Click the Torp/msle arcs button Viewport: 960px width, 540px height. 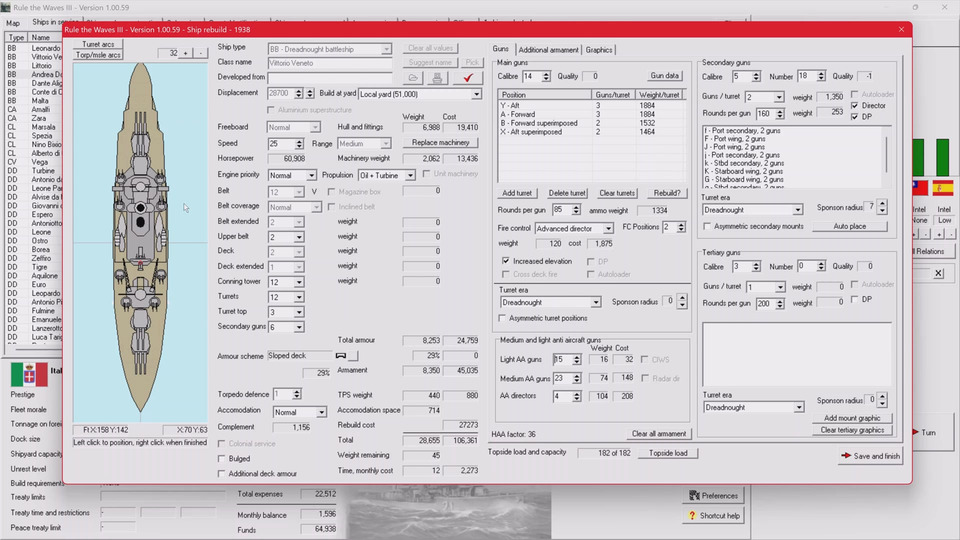click(98, 54)
